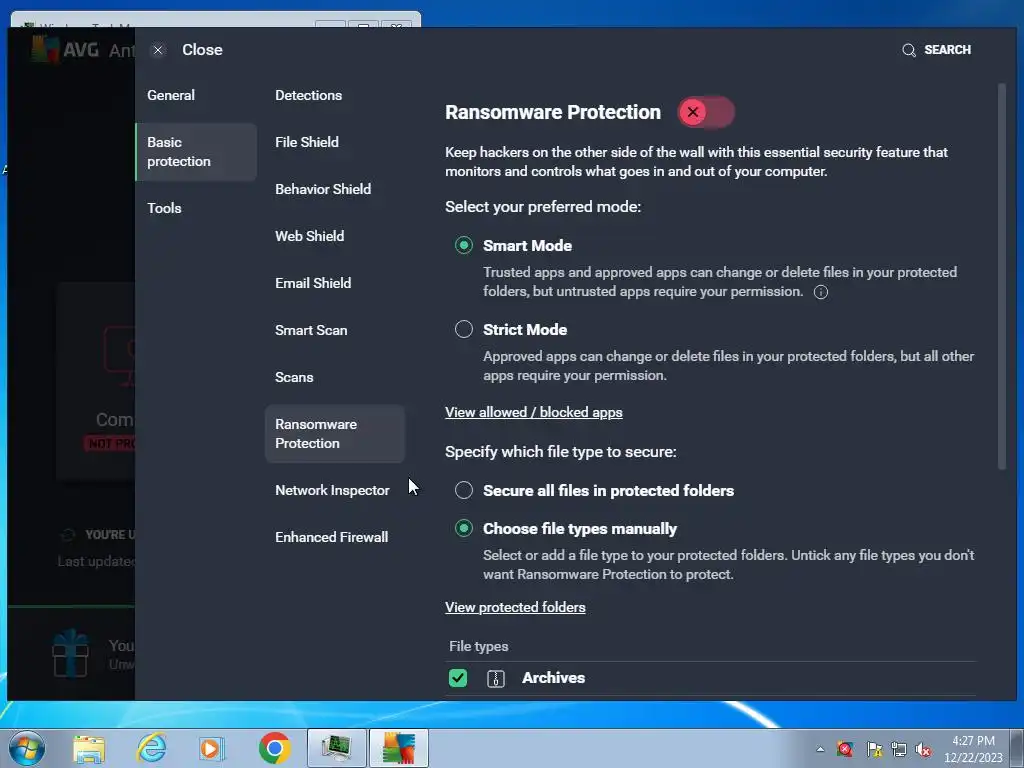Image resolution: width=1024 pixels, height=768 pixels.
Task: Open the View protected folders link
Action: (x=515, y=607)
